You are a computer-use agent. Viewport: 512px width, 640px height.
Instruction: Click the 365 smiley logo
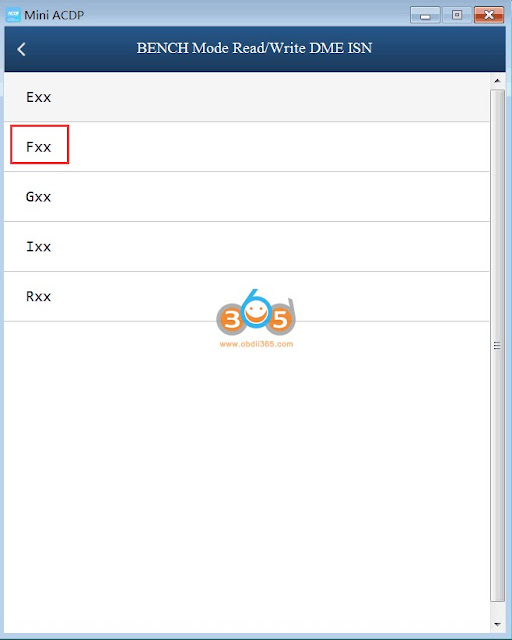tap(256, 313)
